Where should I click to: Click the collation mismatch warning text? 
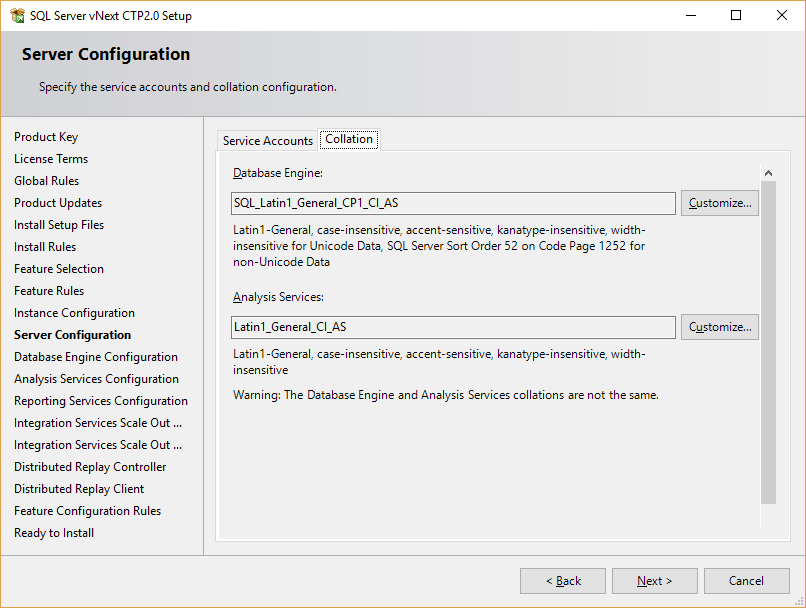pos(446,395)
